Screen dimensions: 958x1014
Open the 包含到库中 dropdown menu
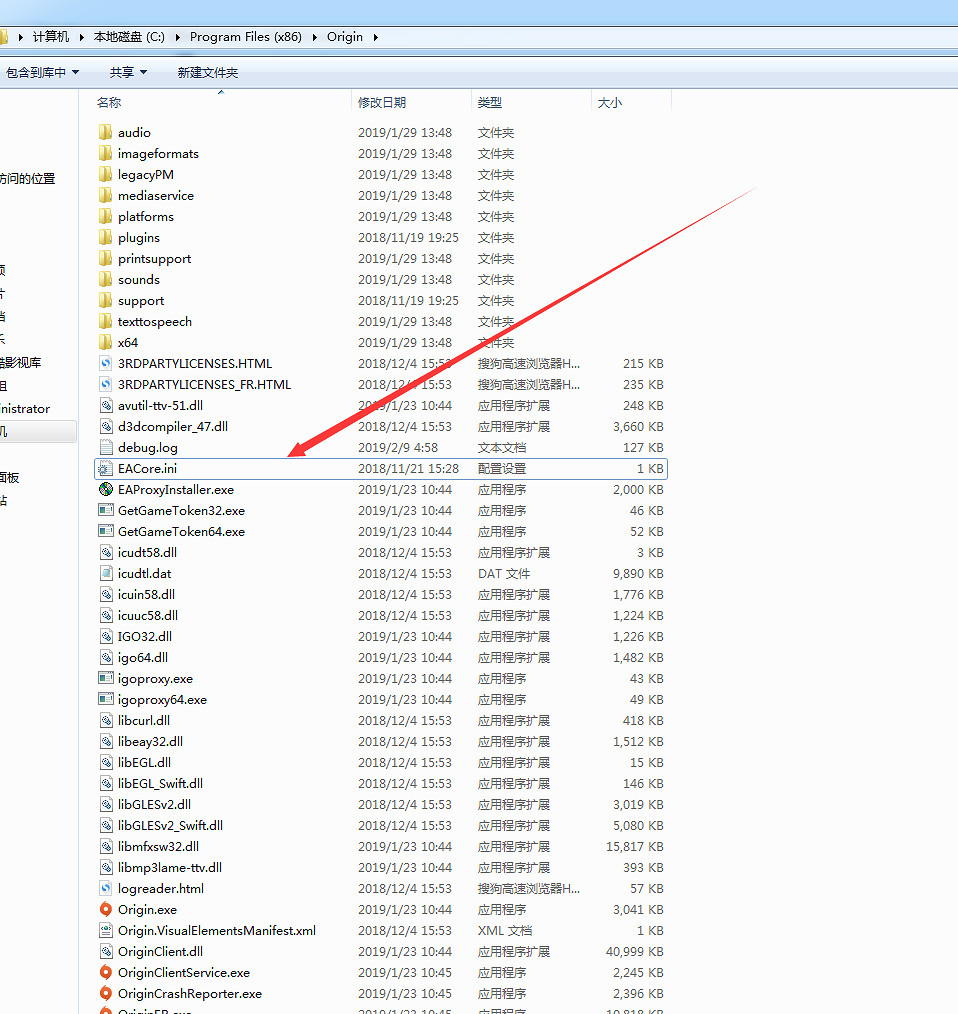42,73
